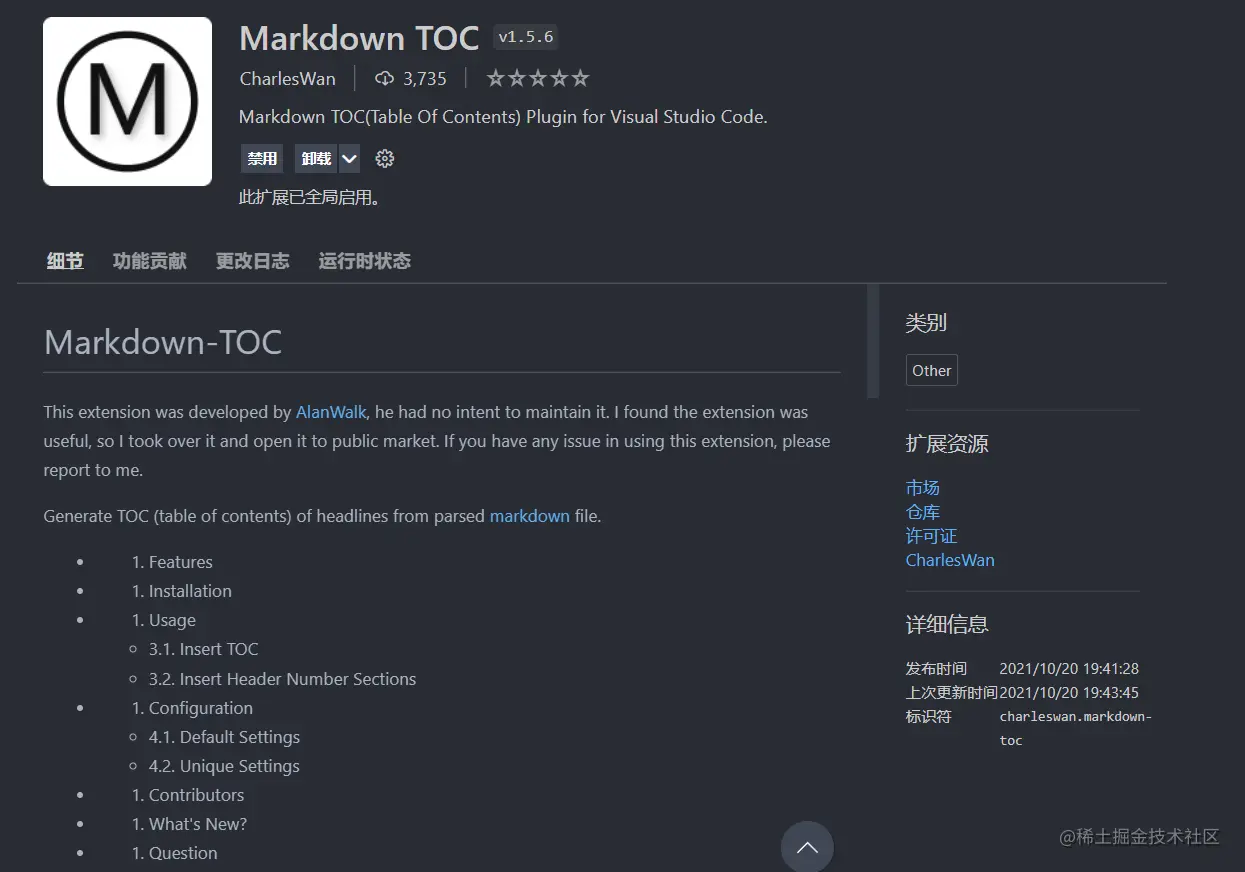Click the 禁用 (disable) button
1245x872 pixels.
click(x=262, y=158)
